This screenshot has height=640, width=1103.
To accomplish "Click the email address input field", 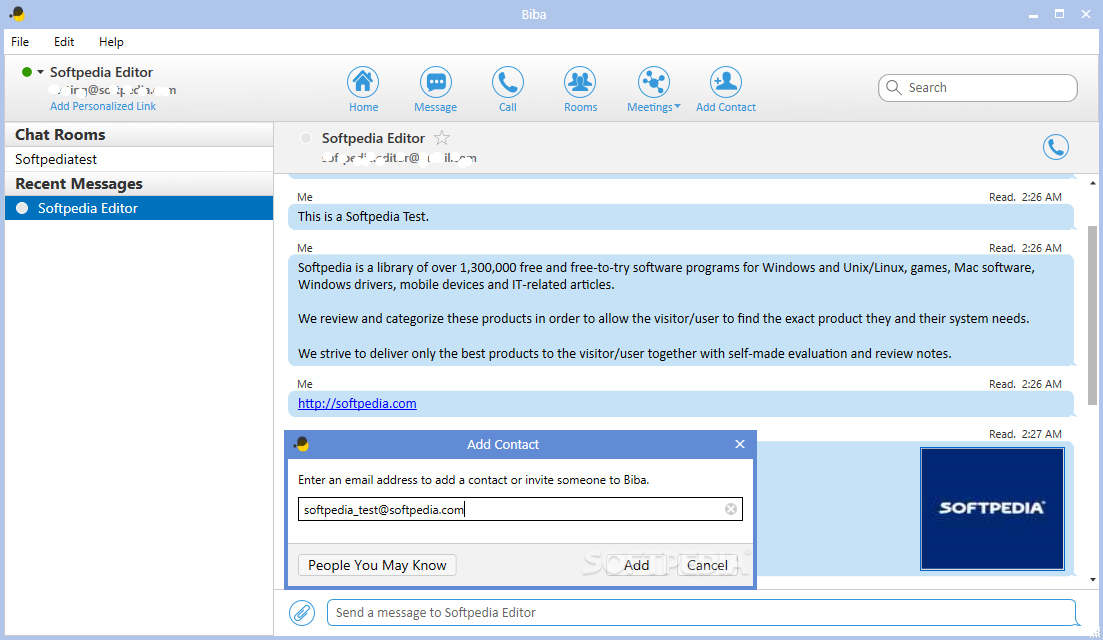I will pyautogui.click(x=520, y=509).
